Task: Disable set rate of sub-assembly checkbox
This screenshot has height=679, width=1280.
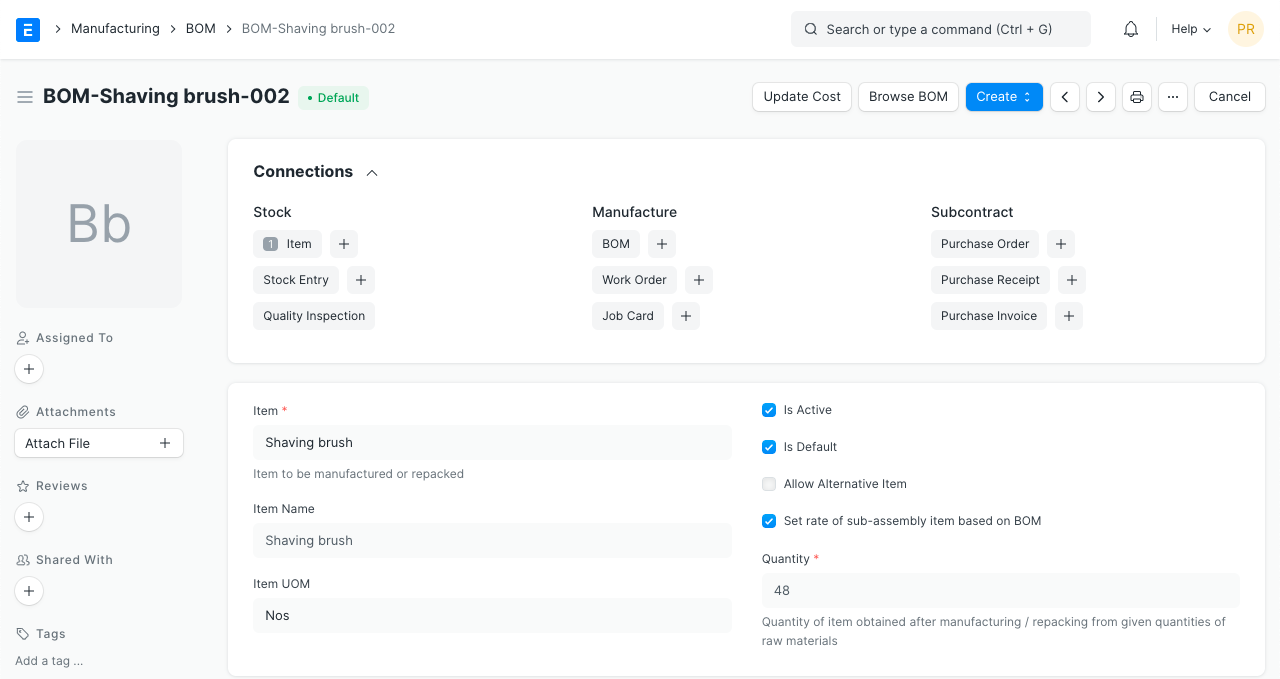Action: click(769, 521)
